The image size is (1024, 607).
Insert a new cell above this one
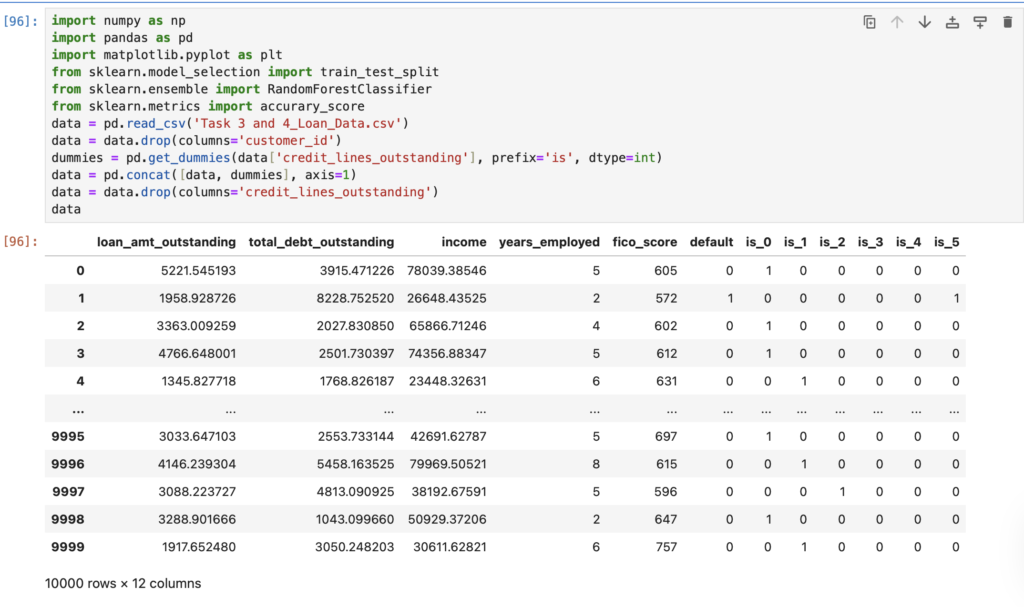tap(952, 22)
